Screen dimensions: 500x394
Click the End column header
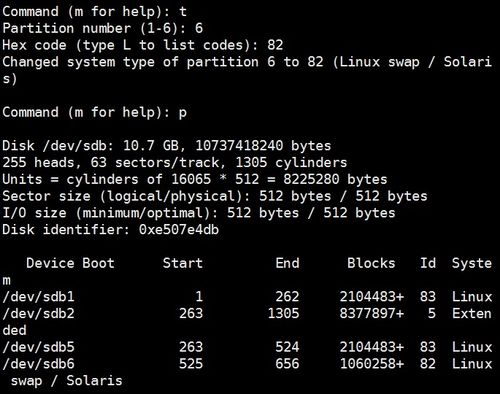[287, 263]
